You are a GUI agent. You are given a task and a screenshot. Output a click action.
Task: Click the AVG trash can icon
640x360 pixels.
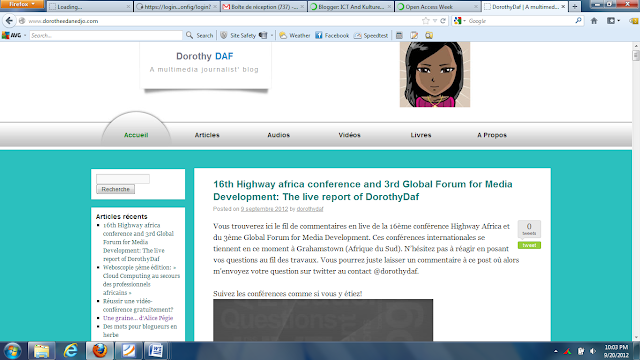pos(263,36)
